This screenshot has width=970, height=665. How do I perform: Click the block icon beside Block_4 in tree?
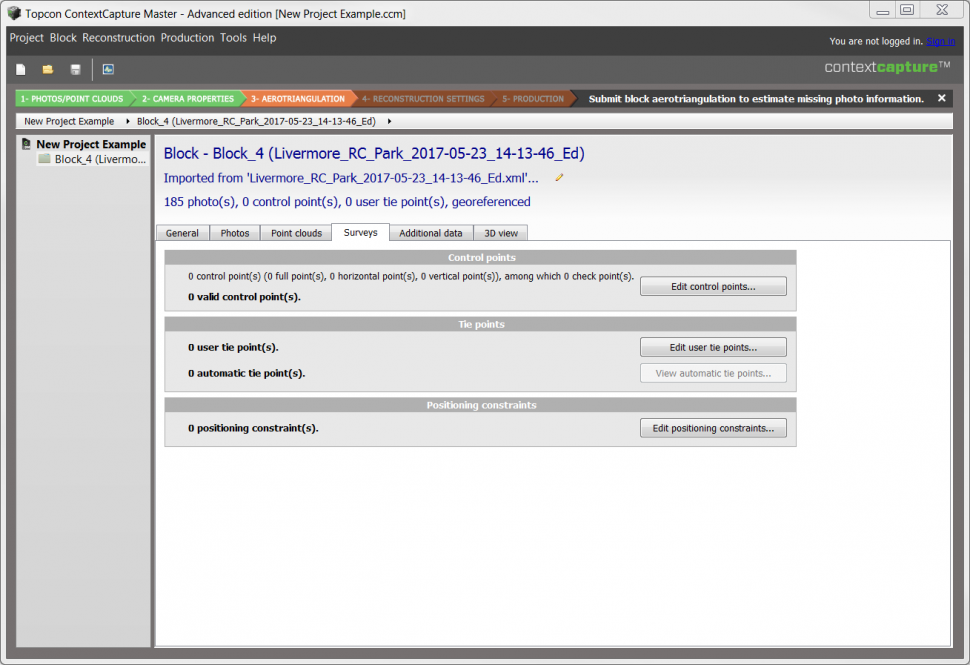click(x=44, y=159)
